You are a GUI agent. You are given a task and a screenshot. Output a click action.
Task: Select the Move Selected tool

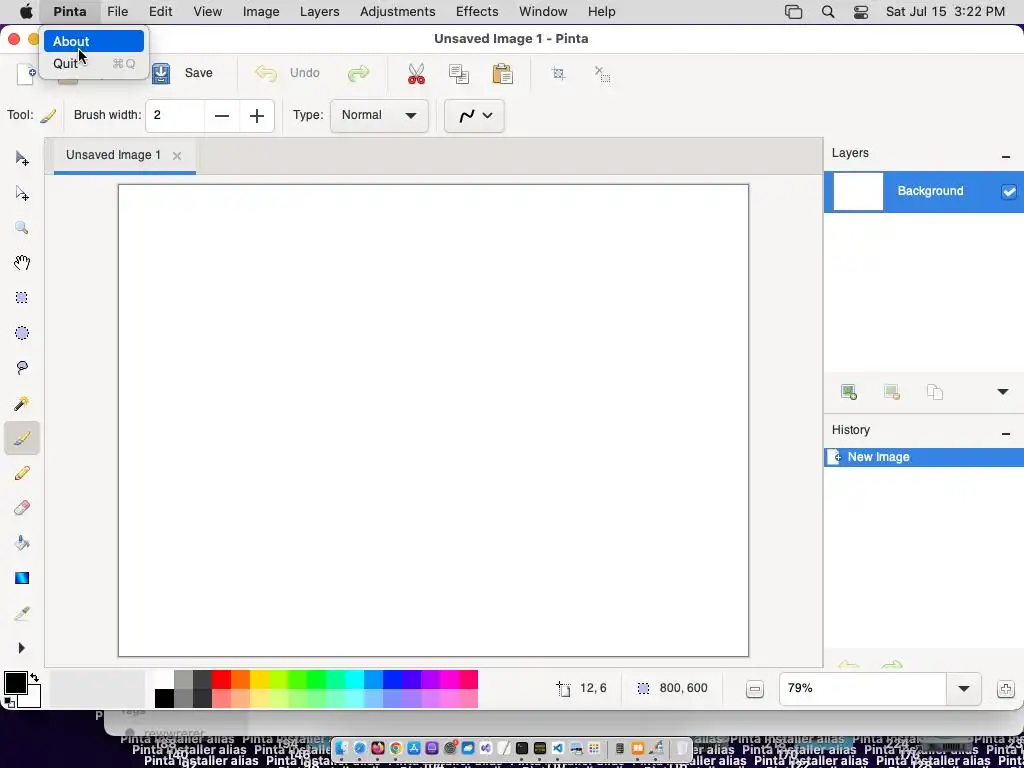click(x=22, y=159)
